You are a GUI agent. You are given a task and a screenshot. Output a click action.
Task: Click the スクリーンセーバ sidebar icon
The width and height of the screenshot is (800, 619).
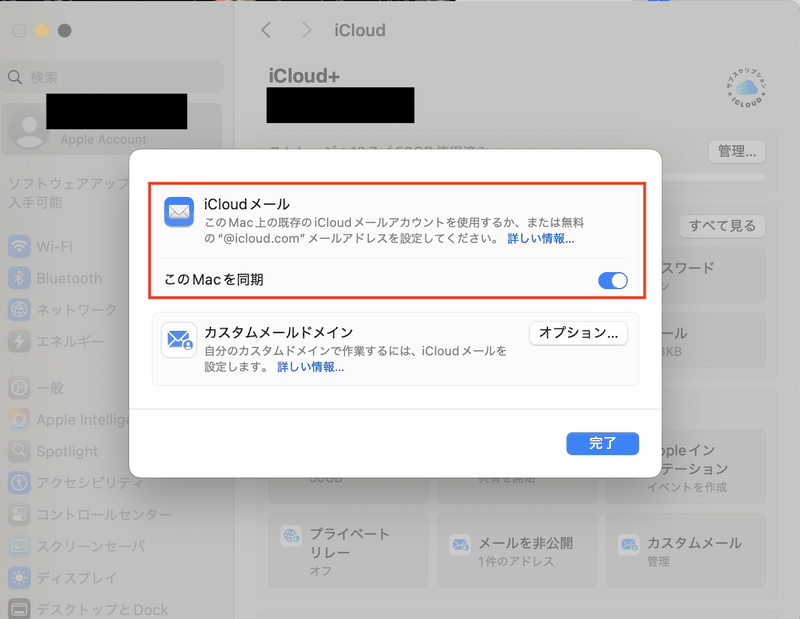(19, 546)
